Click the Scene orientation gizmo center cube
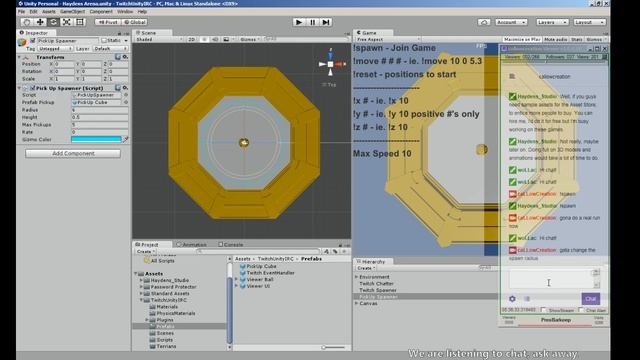640x360 pixels. click(x=330, y=64)
